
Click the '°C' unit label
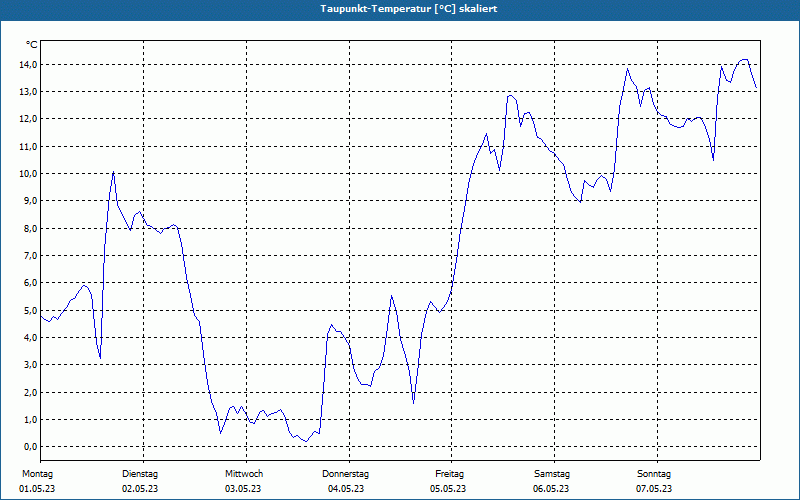[31, 45]
